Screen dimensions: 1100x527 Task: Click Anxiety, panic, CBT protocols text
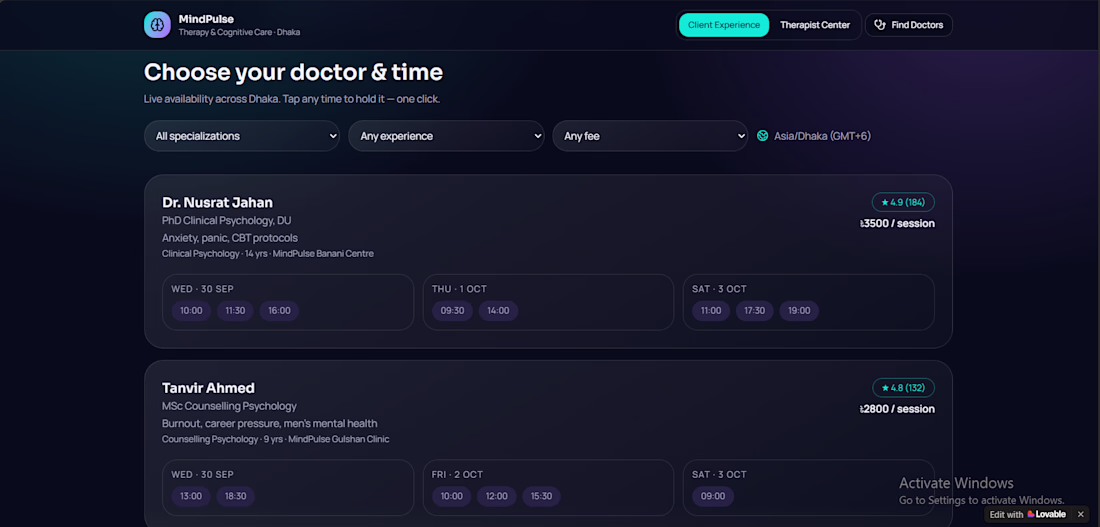(230, 238)
